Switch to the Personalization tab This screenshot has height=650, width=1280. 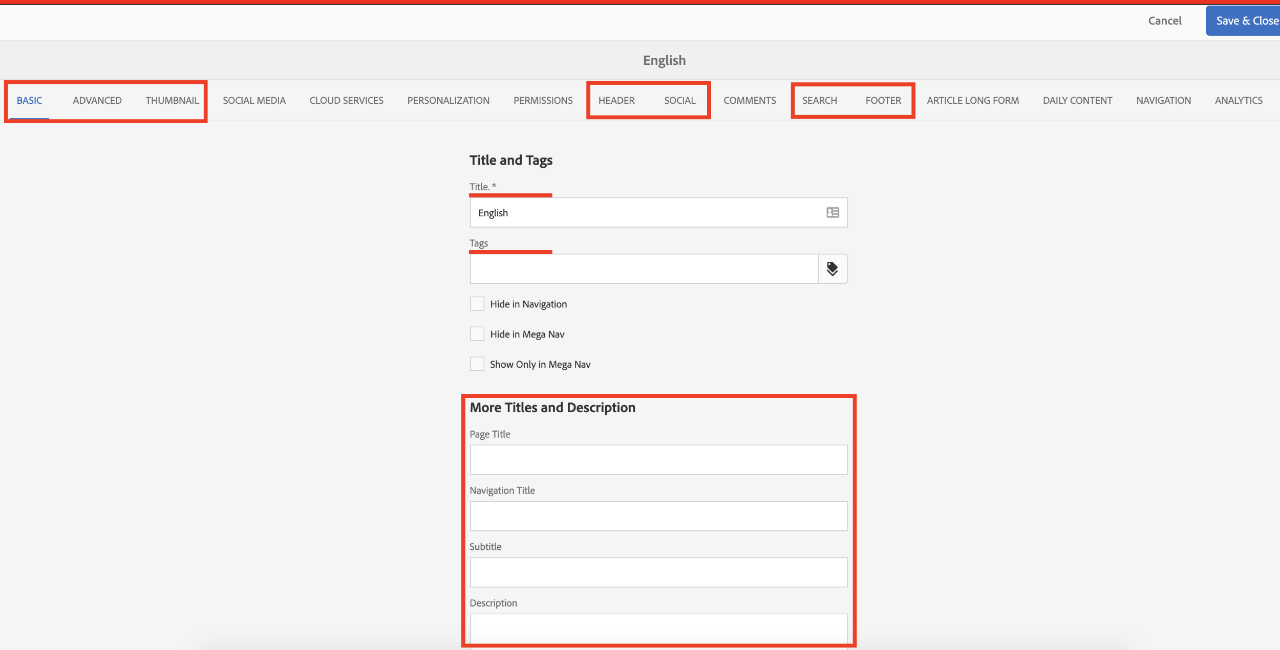tap(448, 101)
